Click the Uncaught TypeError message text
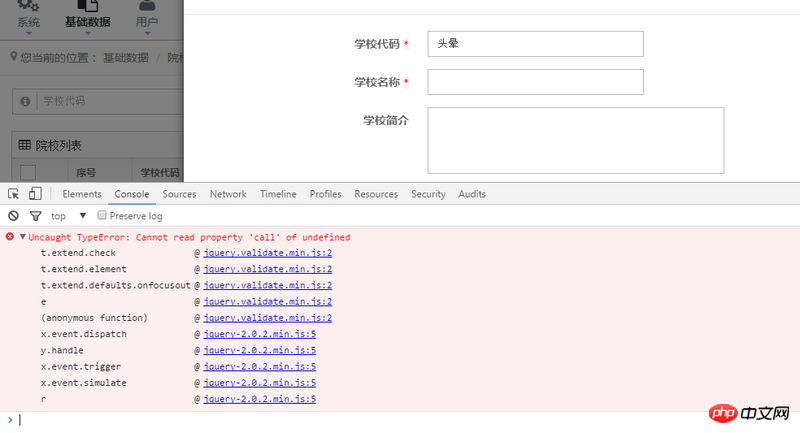 tap(189, 237)
